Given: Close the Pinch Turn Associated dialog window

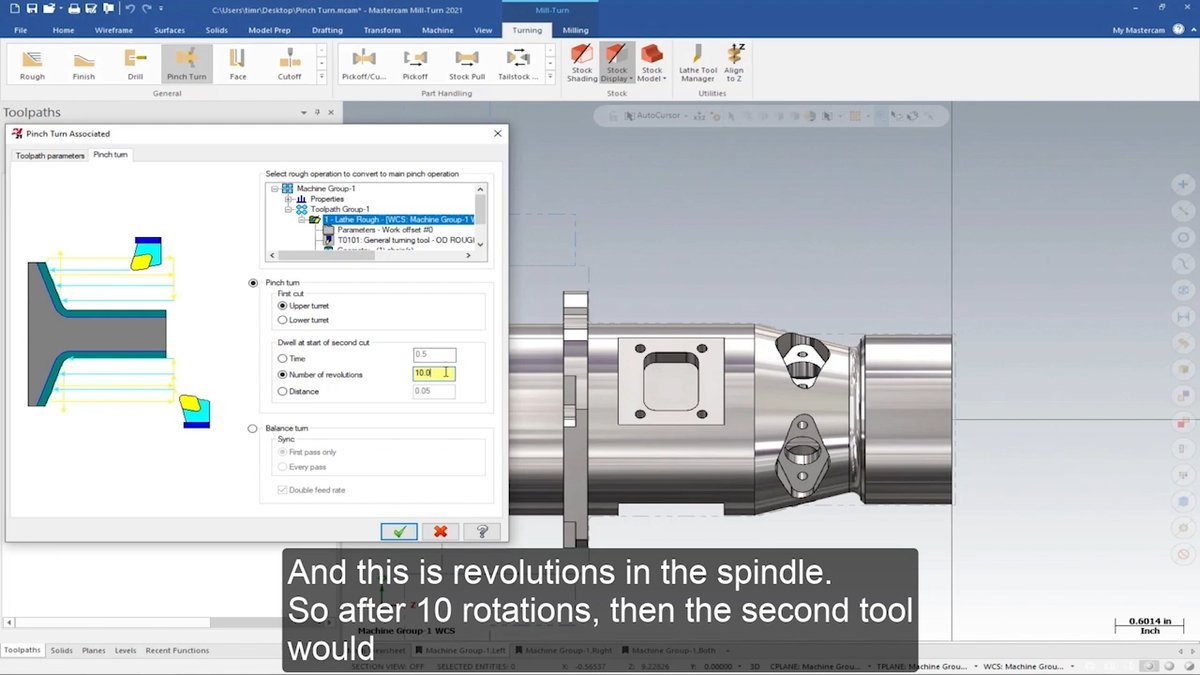Looking at the screenshot, I should [x=498, y=133].
